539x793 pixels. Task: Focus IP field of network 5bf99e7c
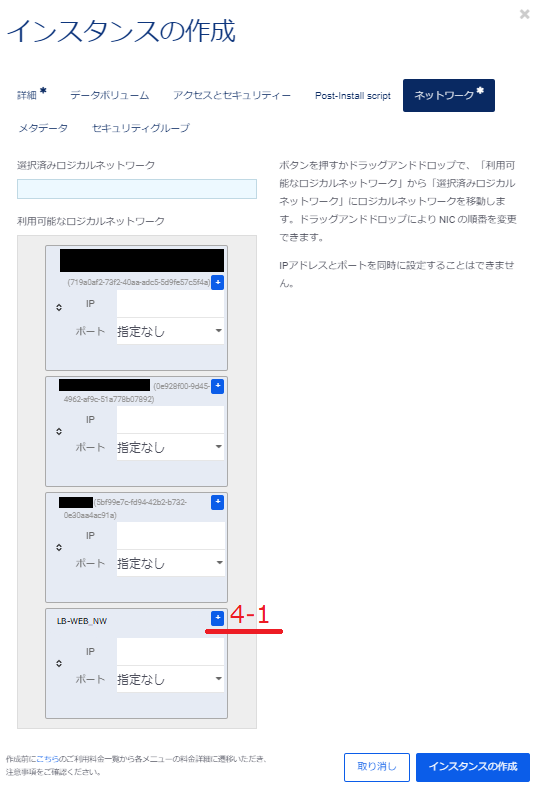click(x=170, y=535)
